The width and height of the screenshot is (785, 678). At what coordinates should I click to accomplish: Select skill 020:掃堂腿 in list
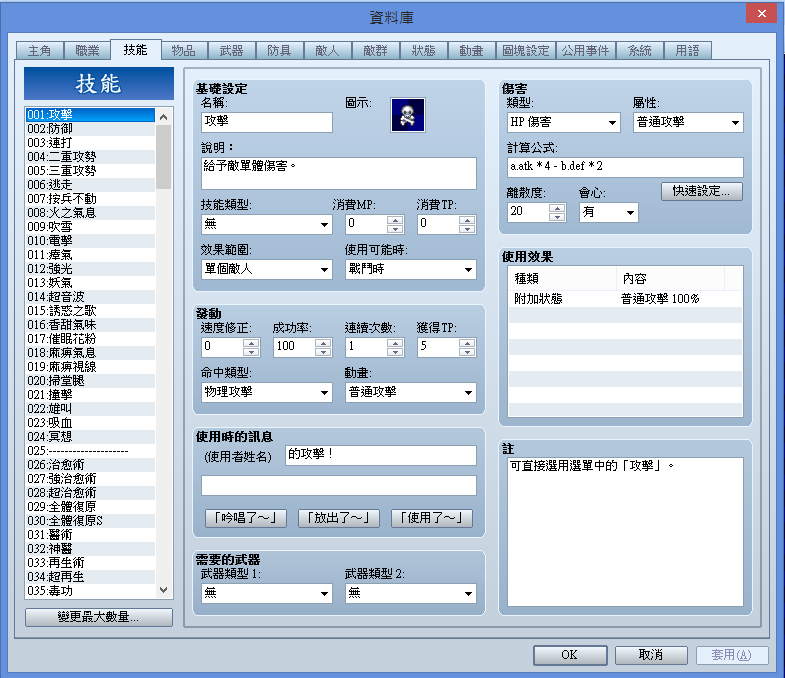(x=90, y=381)
